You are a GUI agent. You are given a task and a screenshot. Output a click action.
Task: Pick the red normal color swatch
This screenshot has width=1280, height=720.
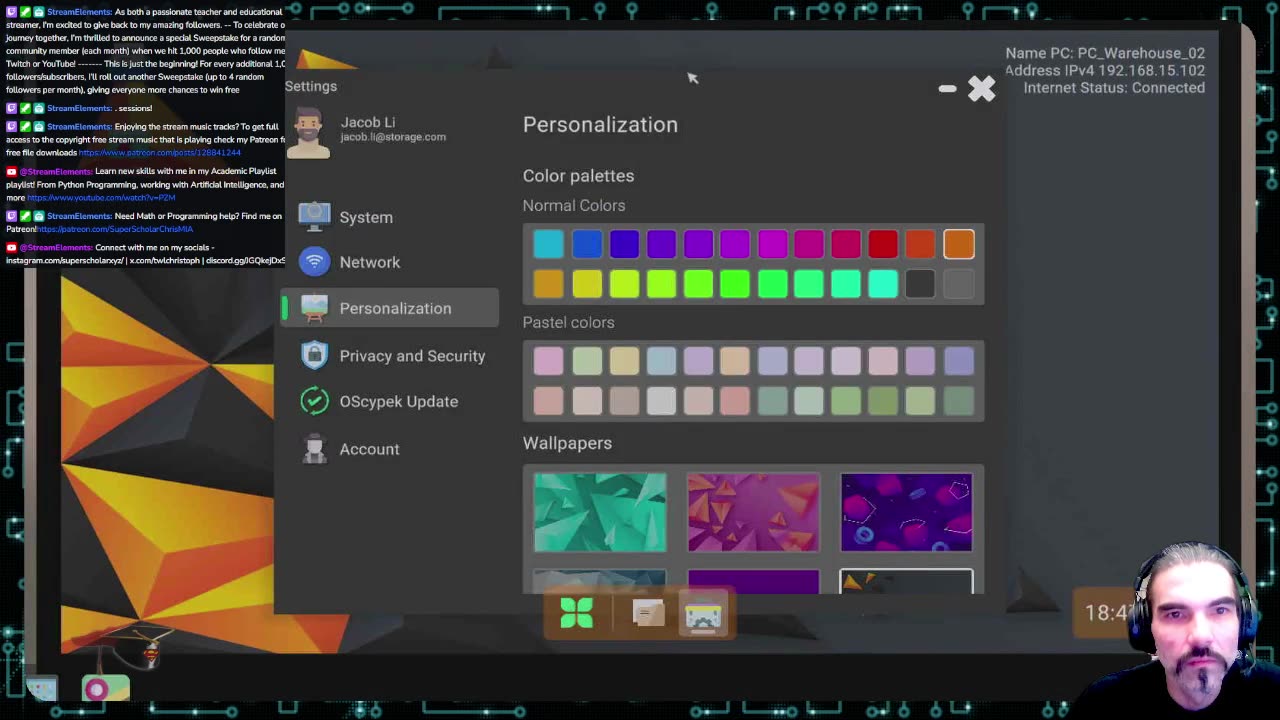tap(883, 244)
